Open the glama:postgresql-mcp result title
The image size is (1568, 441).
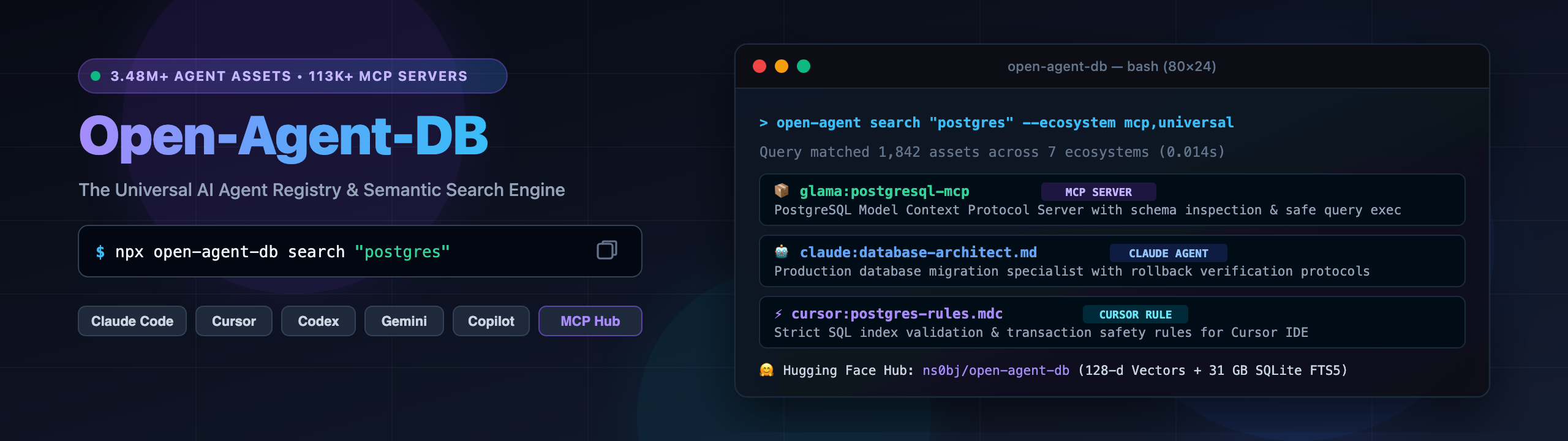pos(884,192)
